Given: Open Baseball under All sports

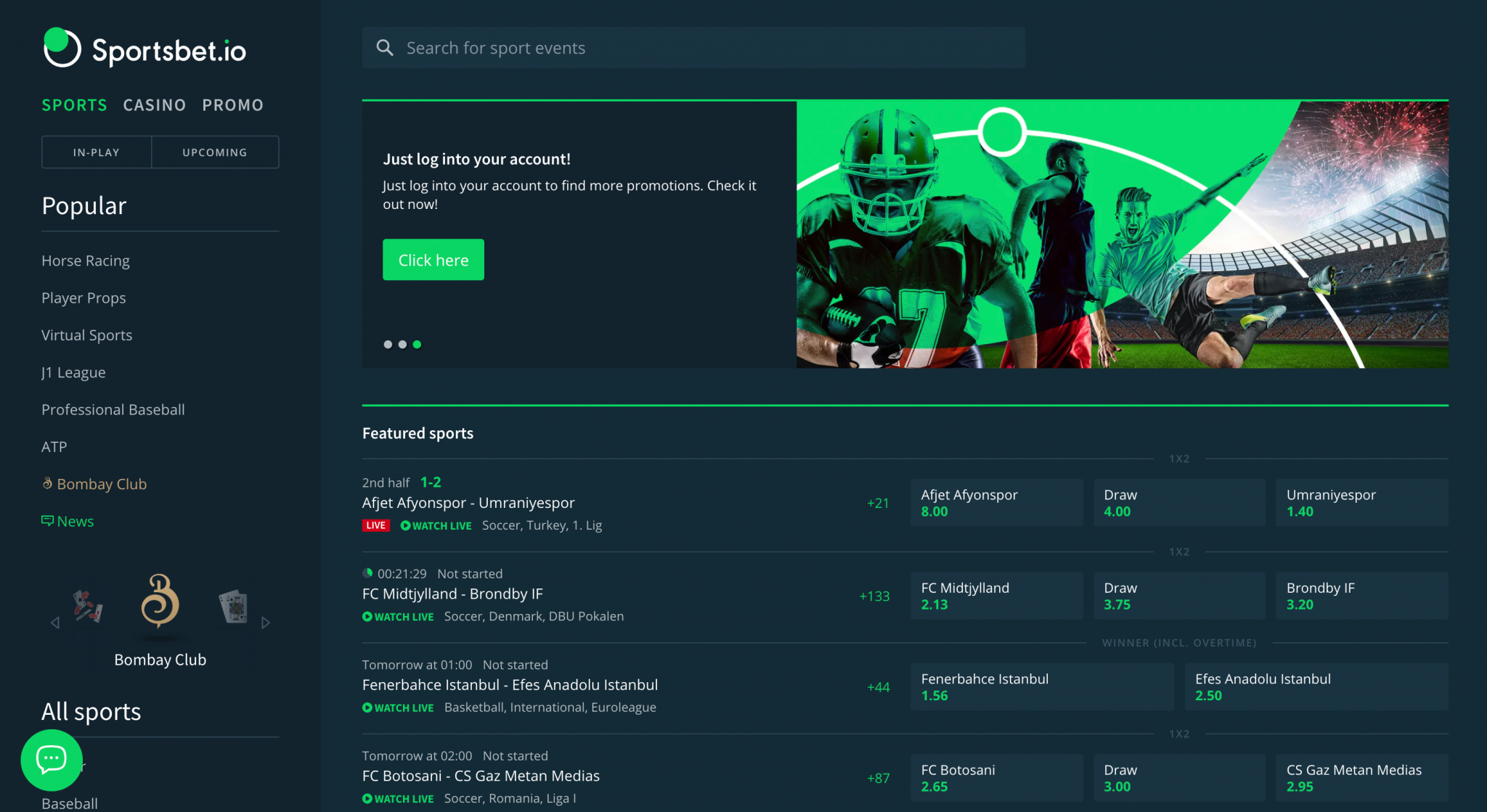Looking at the screenshot, I should tap(70, 803).
